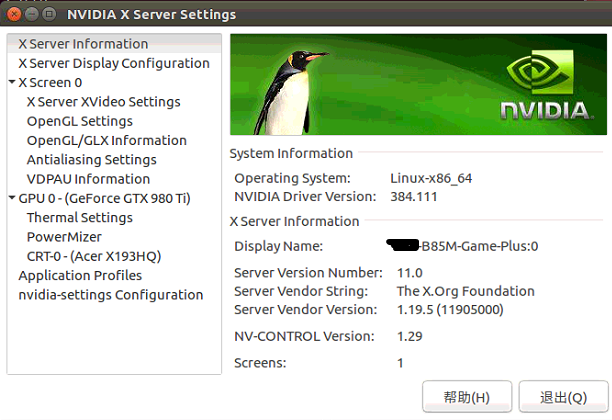This screenshot has height=420, width=612.
Task: Click the Server Vendor Version label
Action: [x=306, y=310]
